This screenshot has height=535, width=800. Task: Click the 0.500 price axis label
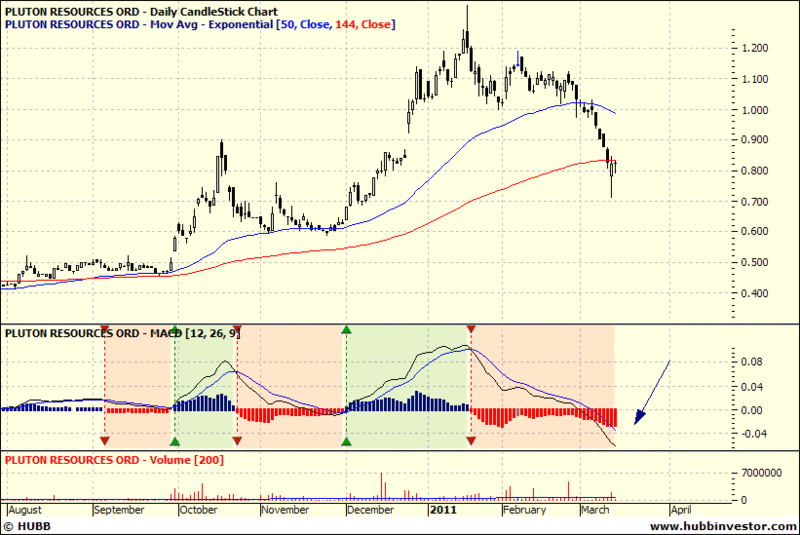point(755,263)
